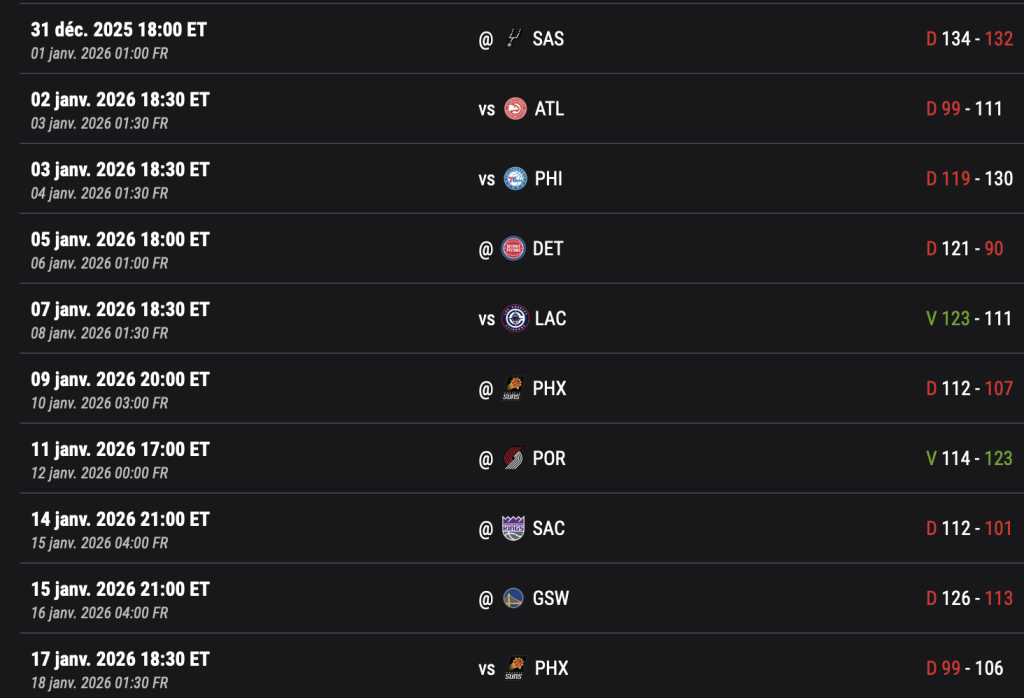Click Suns logo in 09 janv. game
1024x698 pixels.
click(514, 388)
